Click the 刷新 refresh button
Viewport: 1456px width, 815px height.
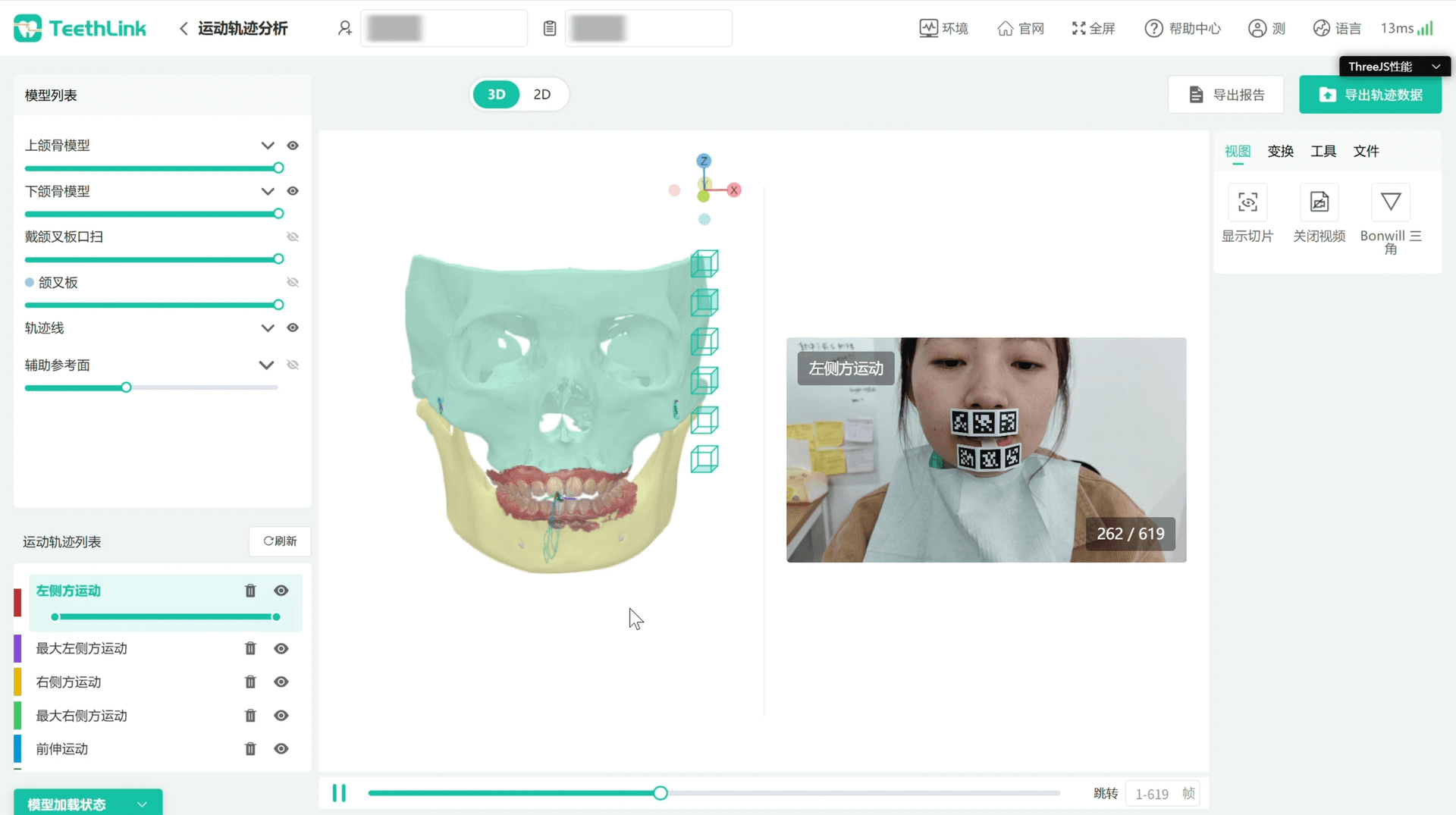[280, 541]
